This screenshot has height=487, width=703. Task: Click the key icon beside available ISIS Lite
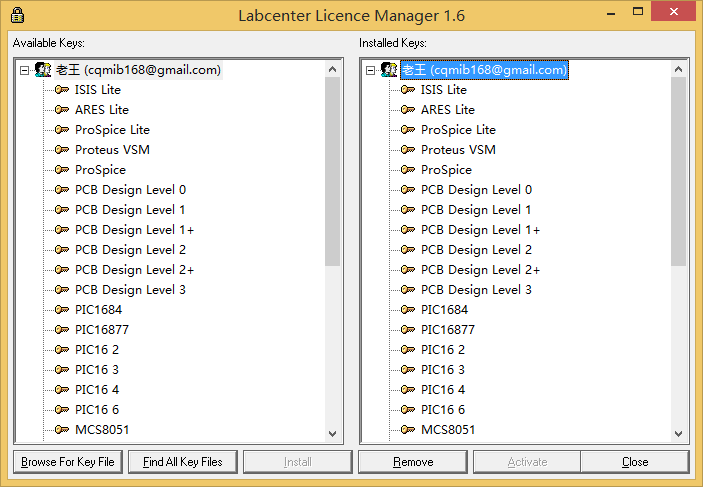tap(61, 90)
